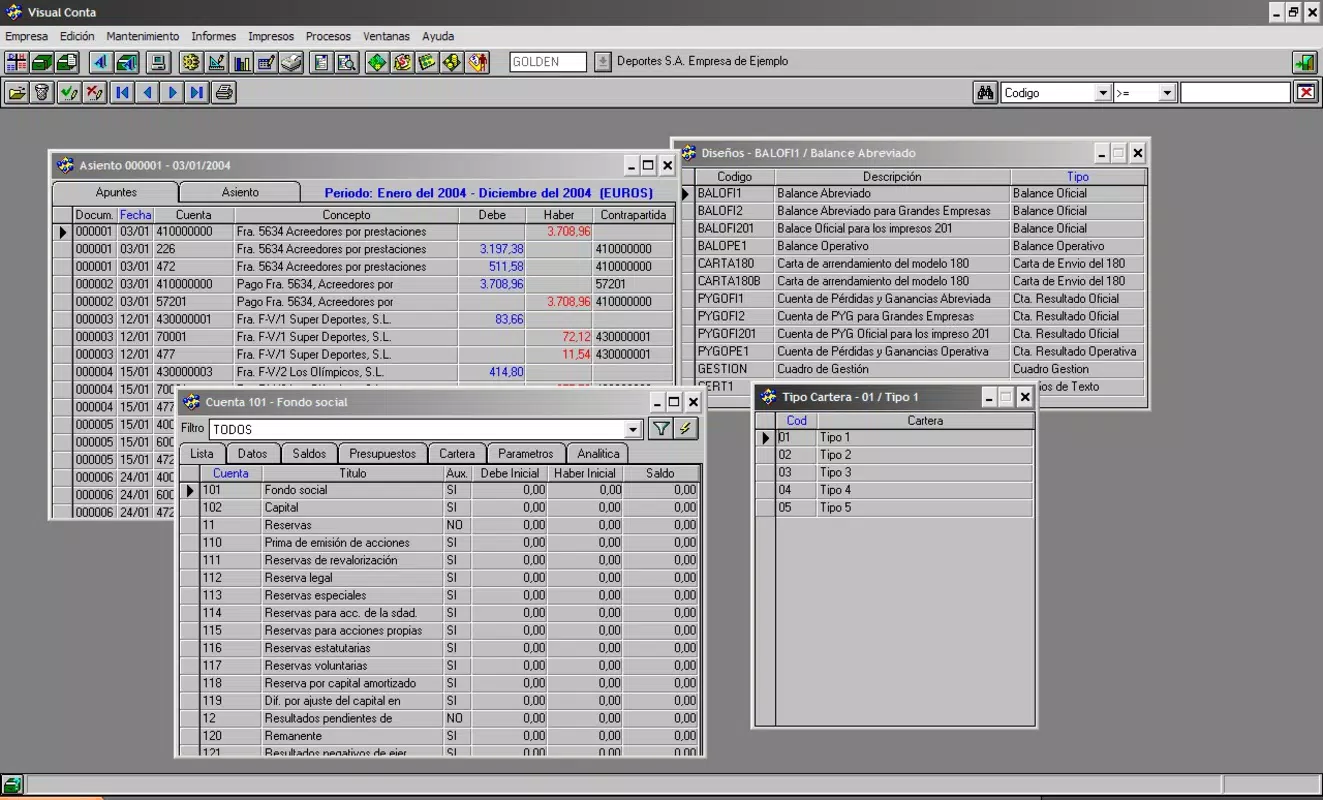Screen dimensions: 1323x800
Task: Click the search value input field
Action: (x=1235, y=93)
